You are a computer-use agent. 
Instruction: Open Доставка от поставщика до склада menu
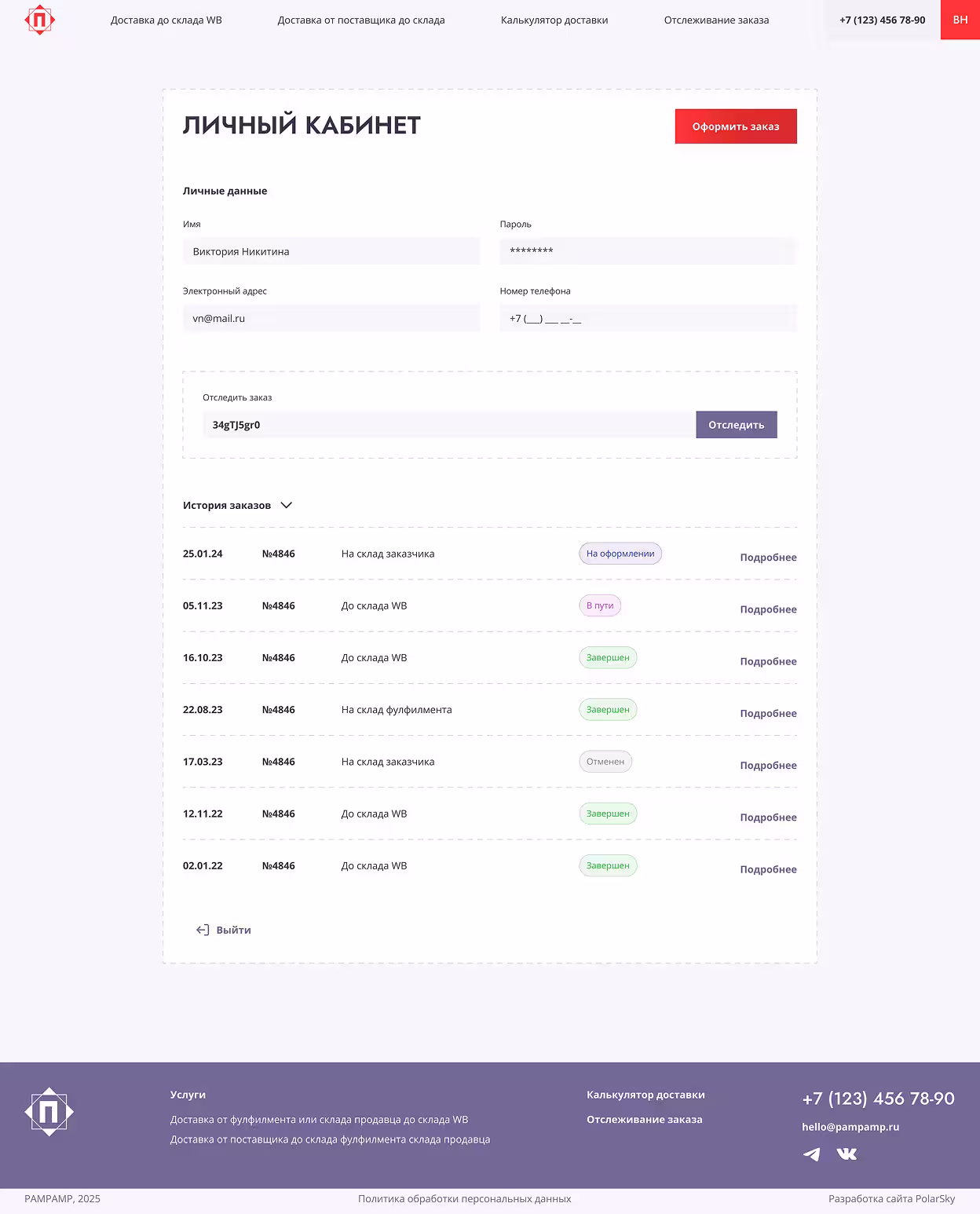click(361, 20)
